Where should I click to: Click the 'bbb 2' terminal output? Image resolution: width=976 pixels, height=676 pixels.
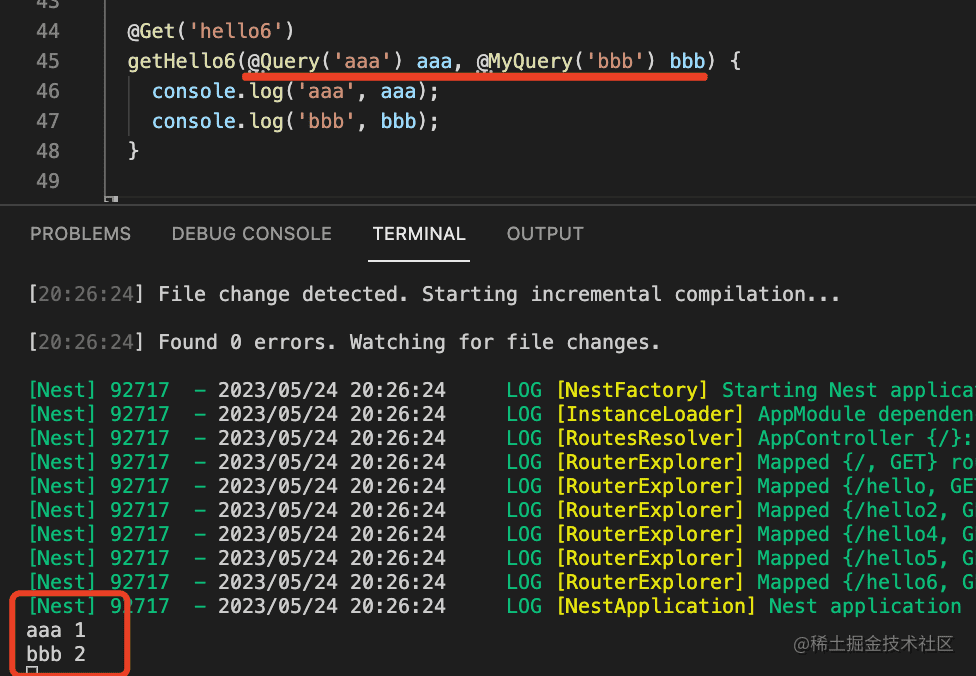pyautogui.click(x=56, y=655)
